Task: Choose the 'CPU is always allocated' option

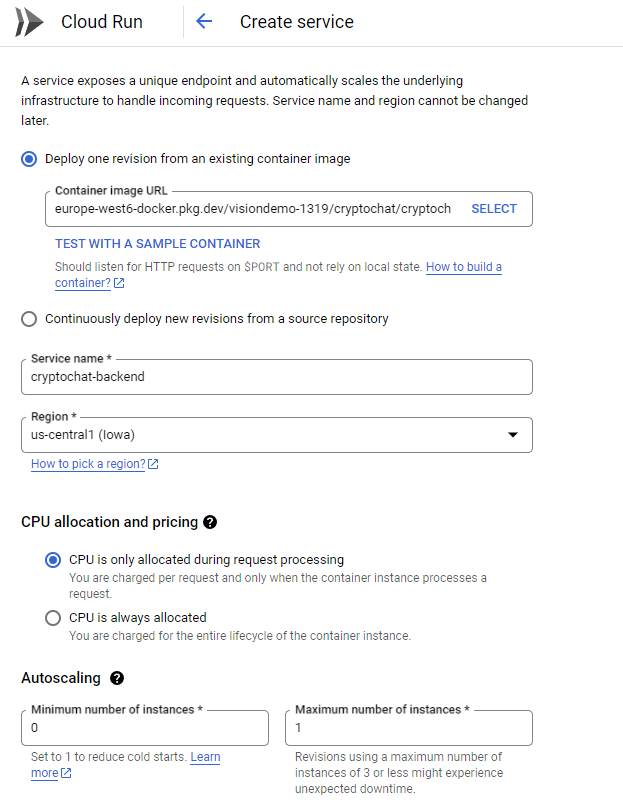Action: 53,618
